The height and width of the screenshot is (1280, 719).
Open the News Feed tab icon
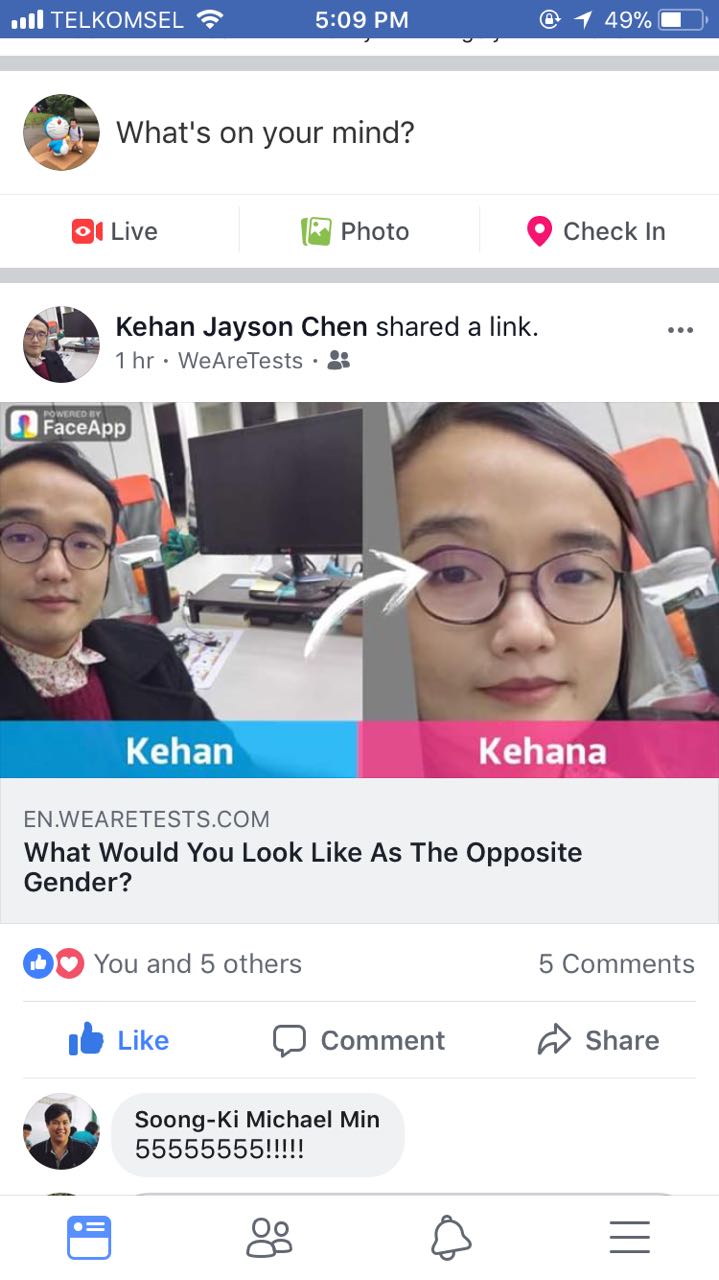89,1238
